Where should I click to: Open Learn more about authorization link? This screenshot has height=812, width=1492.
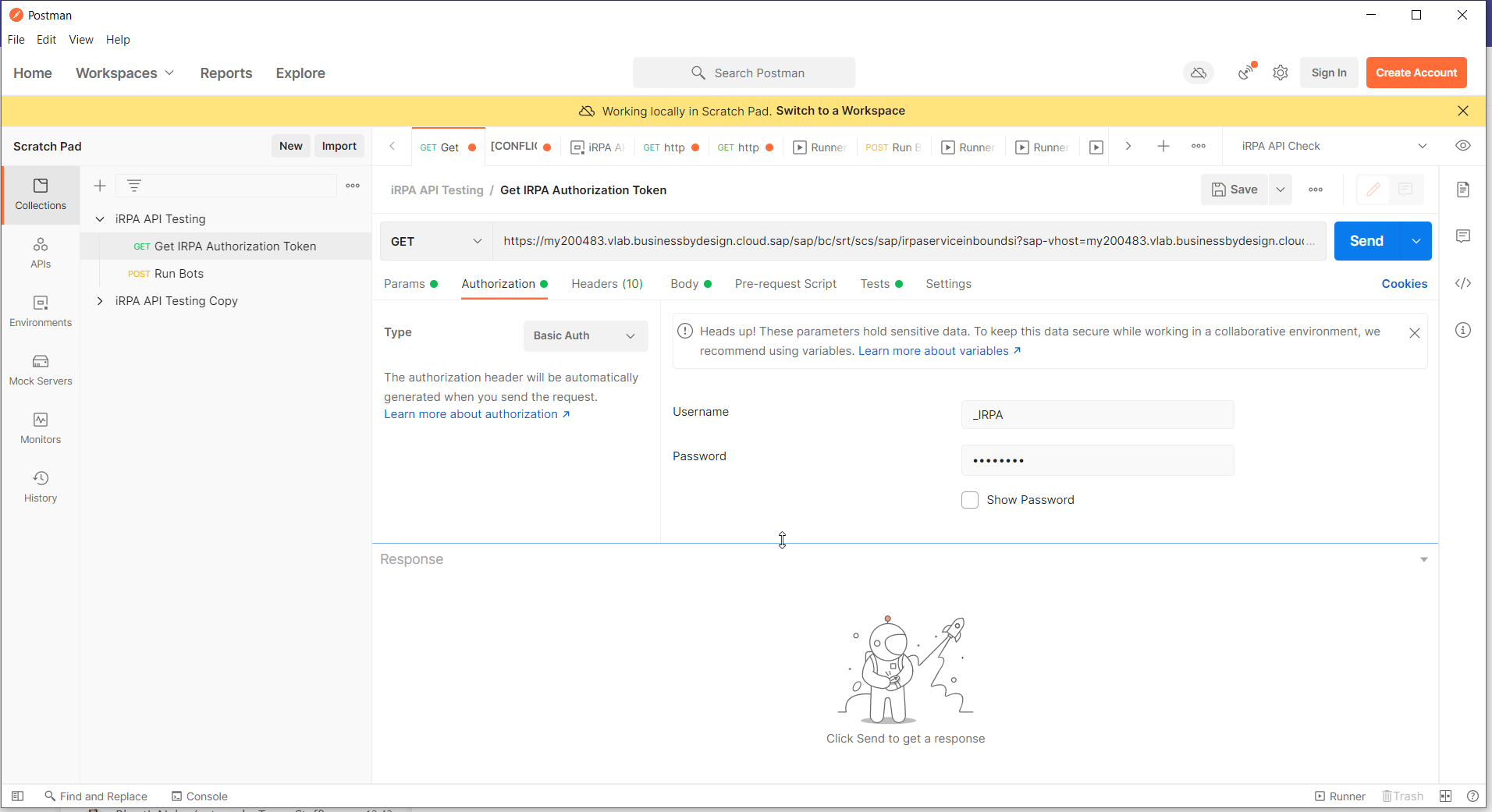(477, 414)
